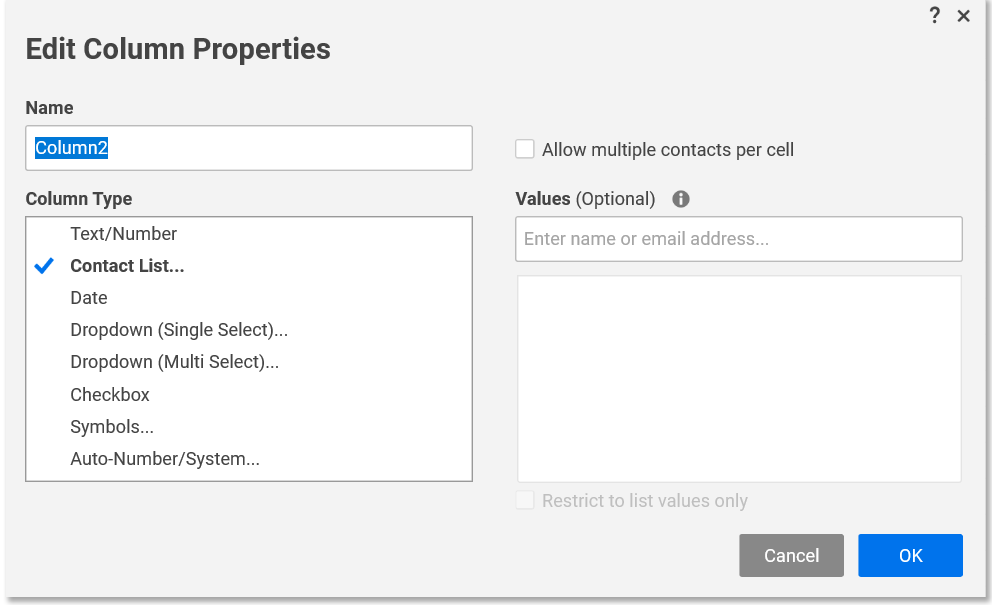Choose the Contact List... column type
The height and width of the screenshot is (605, 992).
coord(127,266)
